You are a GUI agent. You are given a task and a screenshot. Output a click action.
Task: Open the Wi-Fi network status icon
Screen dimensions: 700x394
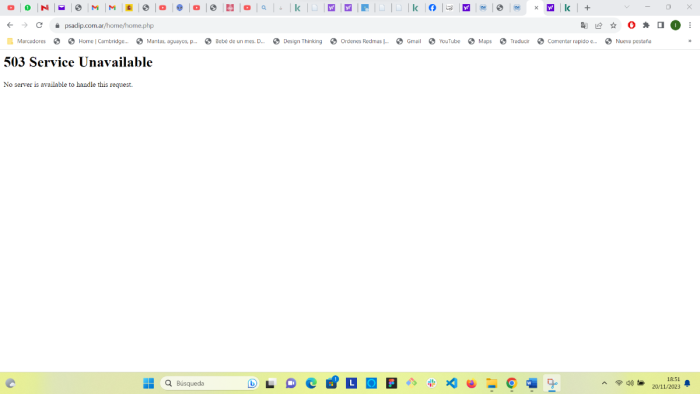click(619, 383)
